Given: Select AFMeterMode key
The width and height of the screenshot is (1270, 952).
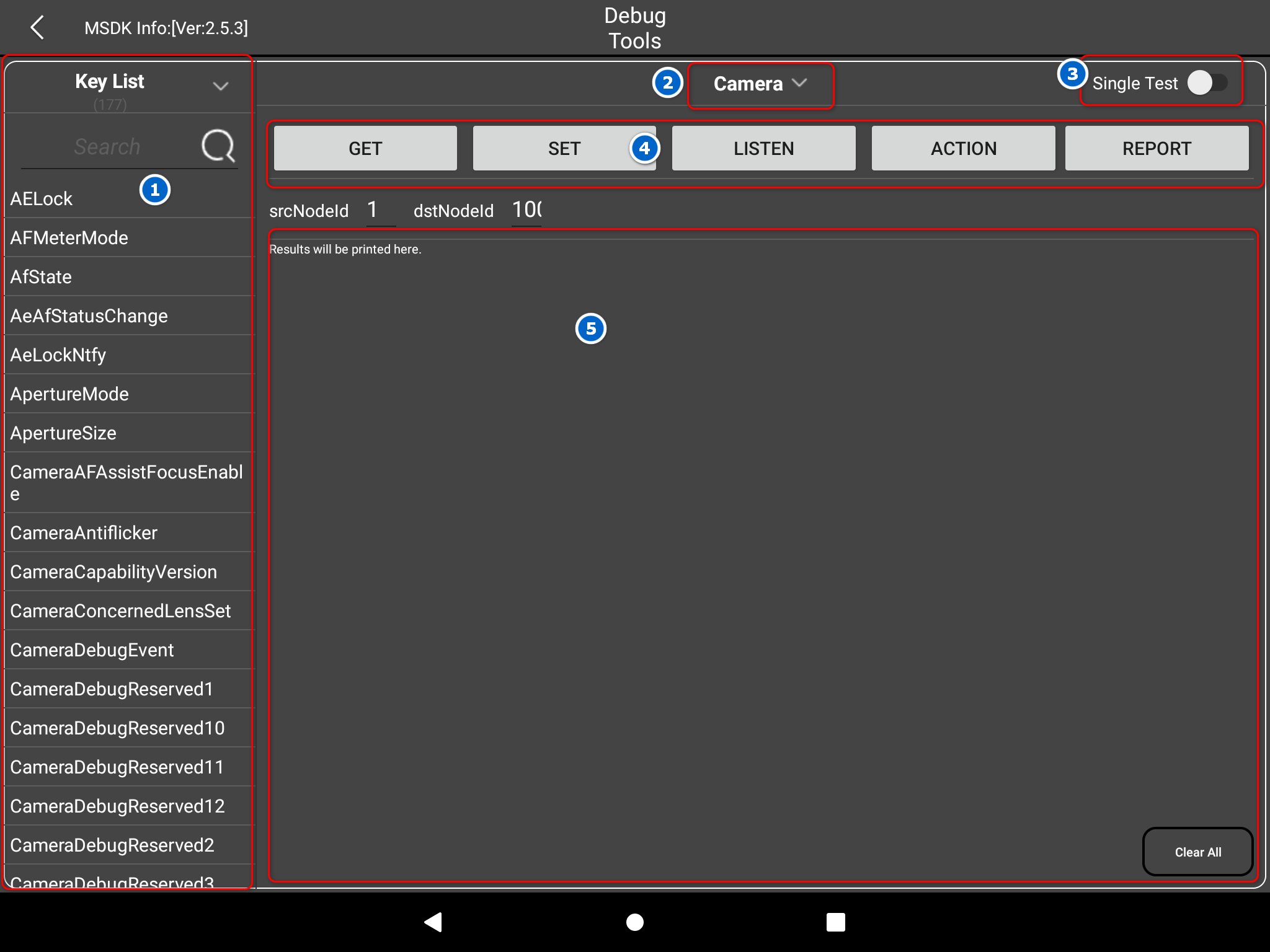Looking at the screenshot, I should click(x=128, y=237).
